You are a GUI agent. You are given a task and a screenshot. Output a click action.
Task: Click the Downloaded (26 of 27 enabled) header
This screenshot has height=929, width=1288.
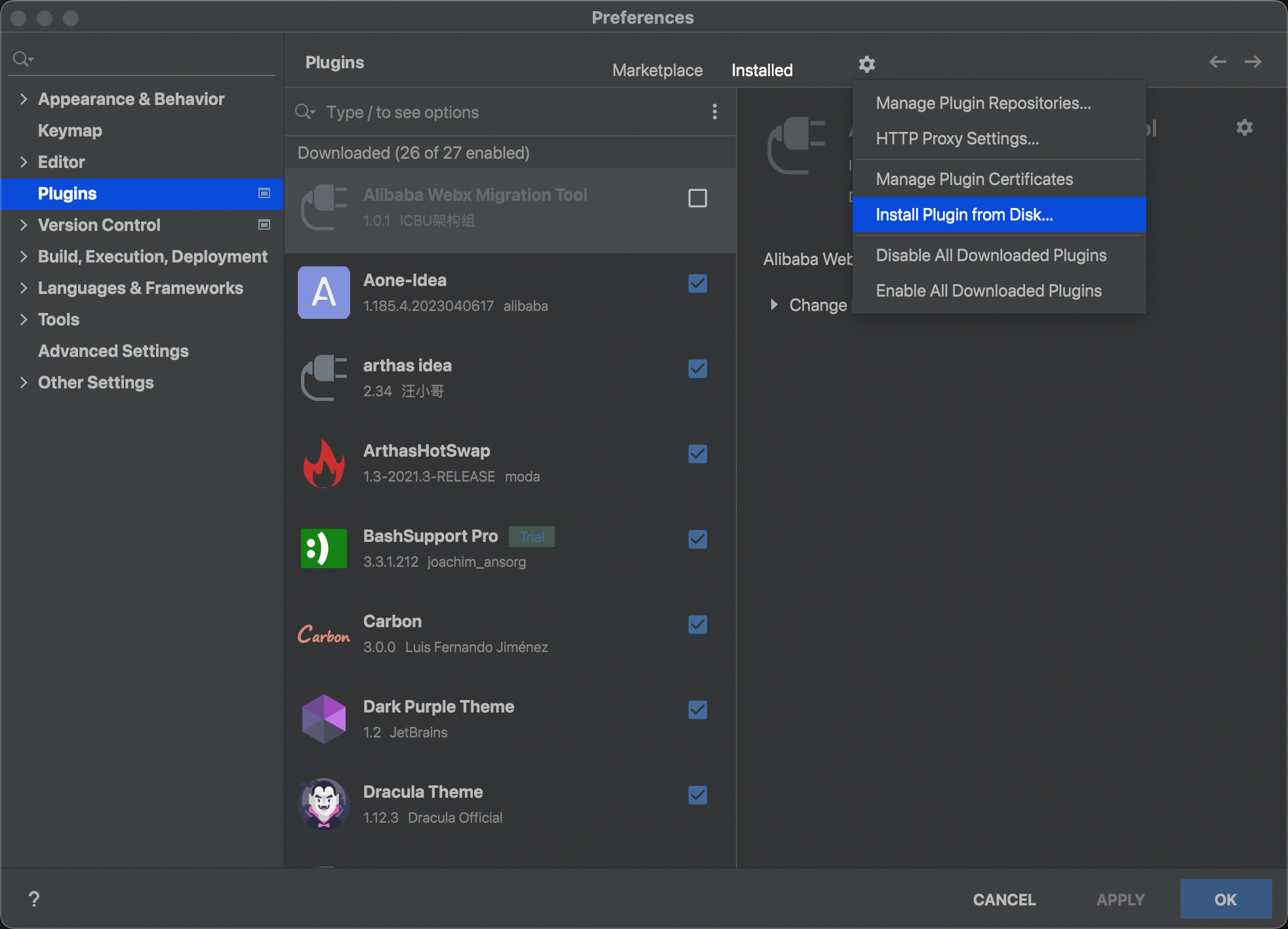[413, 153]
